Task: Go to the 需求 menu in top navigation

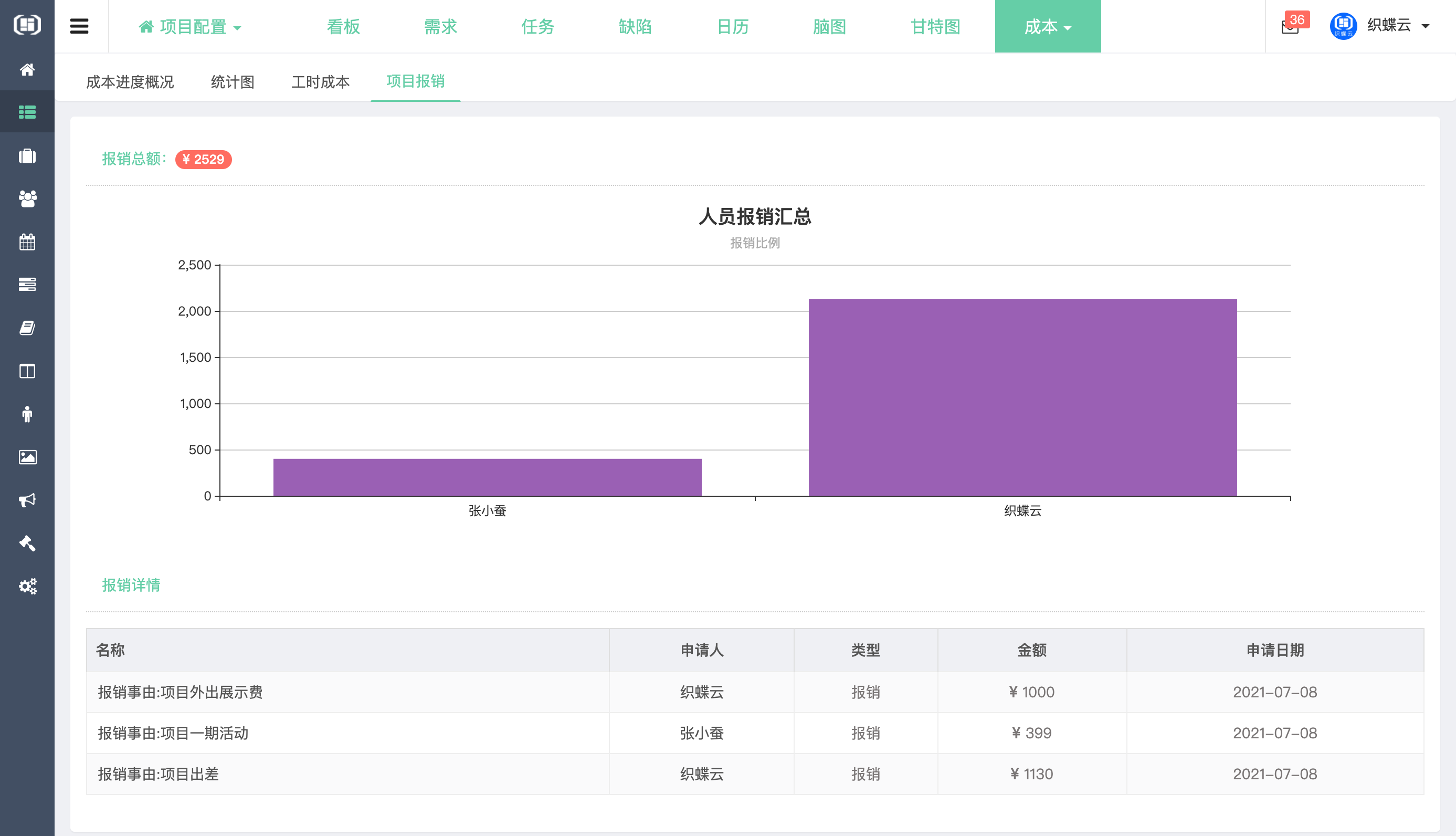Action: [440, 26]
